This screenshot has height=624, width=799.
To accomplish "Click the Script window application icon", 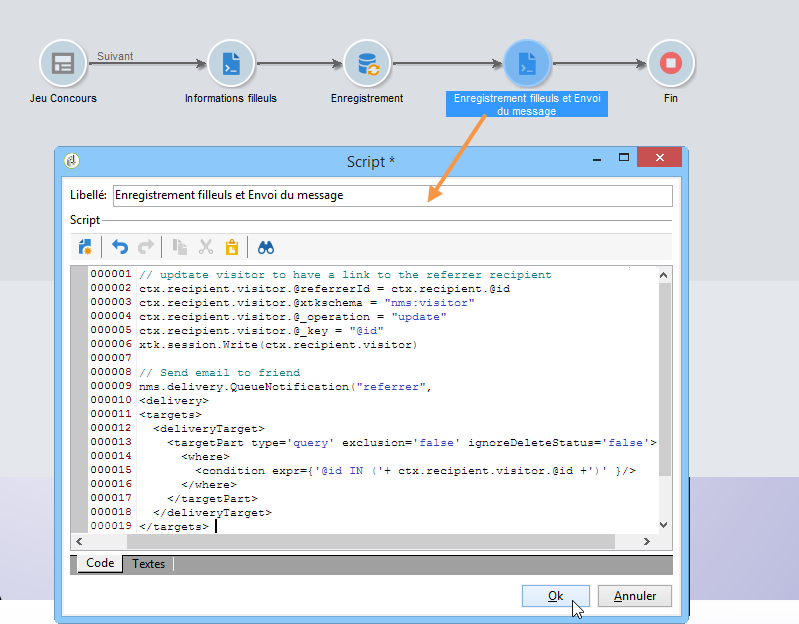I will pyautogui.click(x=72, y=161).
